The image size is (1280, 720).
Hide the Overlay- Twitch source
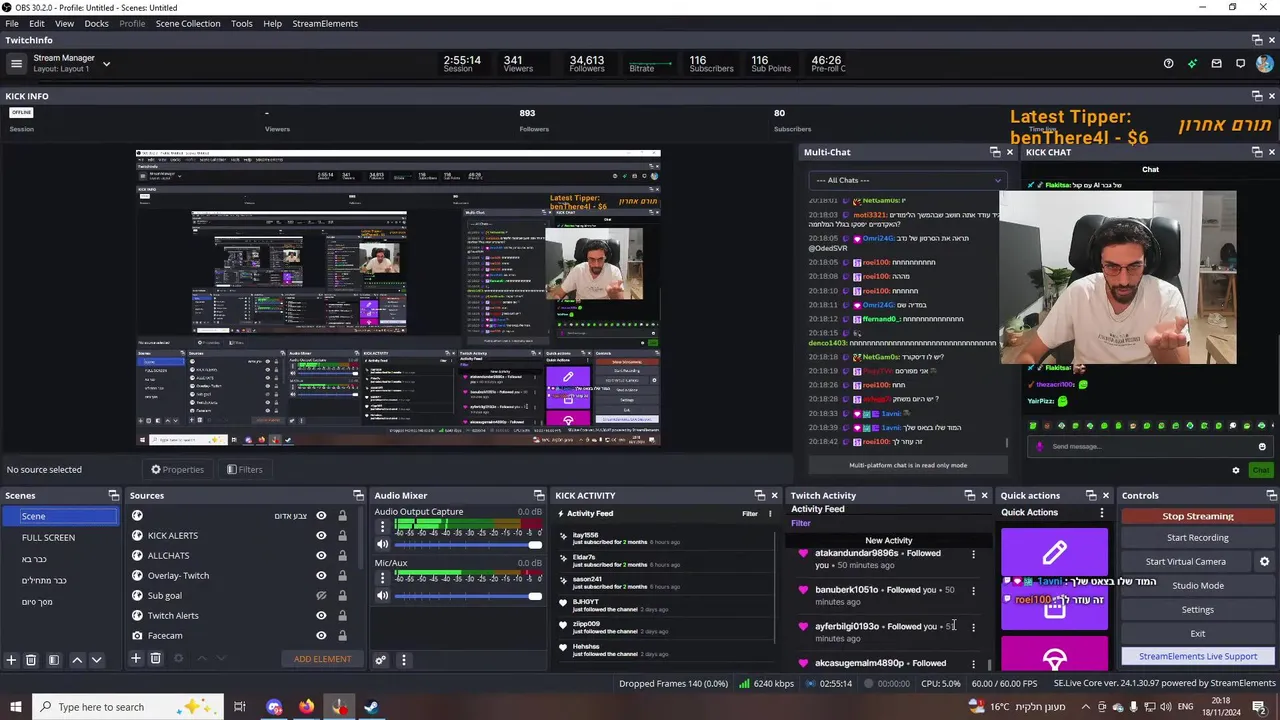(321, 576)
